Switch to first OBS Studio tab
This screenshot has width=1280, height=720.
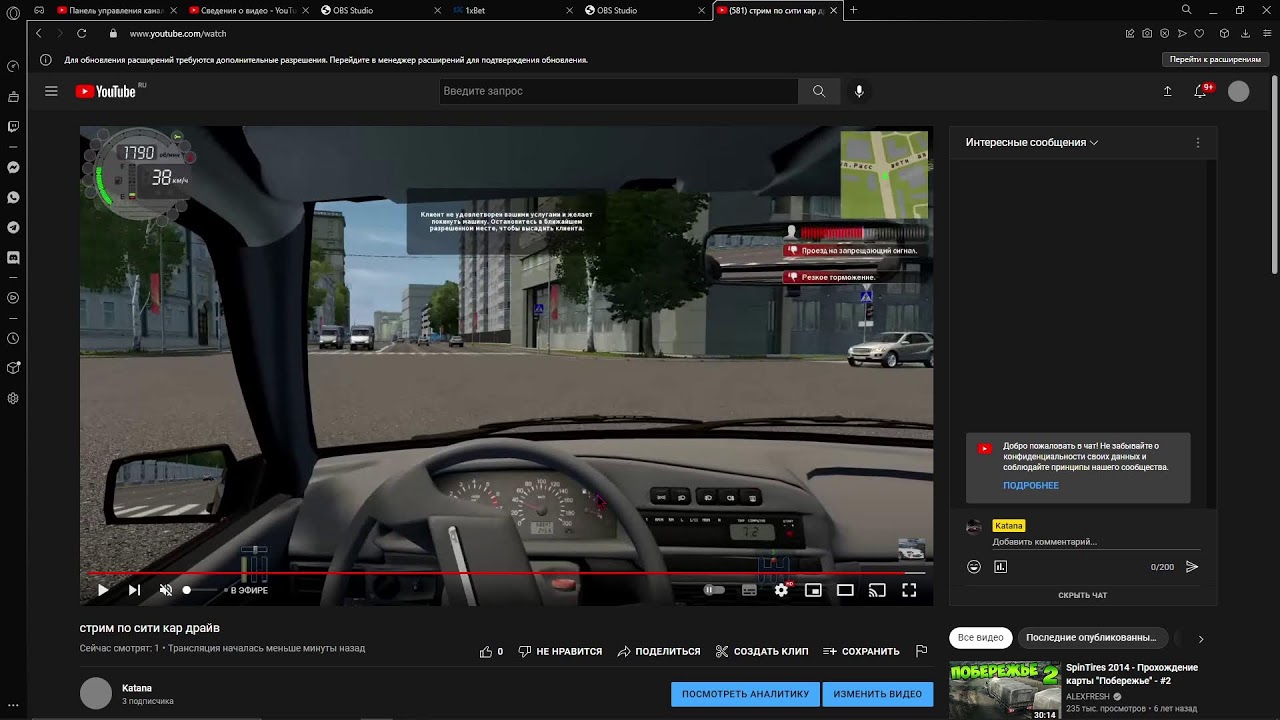379,10
